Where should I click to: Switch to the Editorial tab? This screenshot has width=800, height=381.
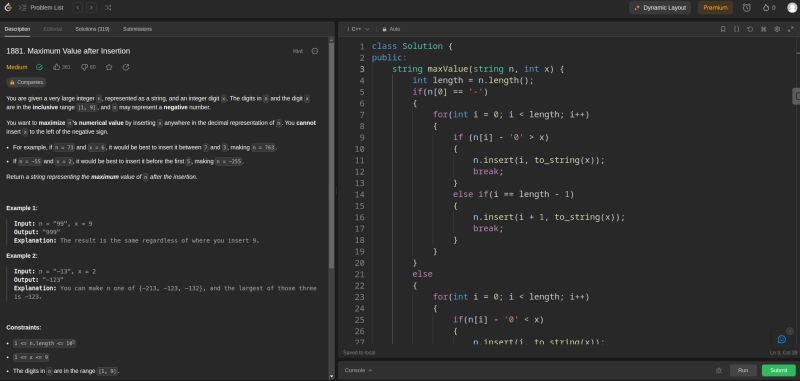[x=53, y=29]
